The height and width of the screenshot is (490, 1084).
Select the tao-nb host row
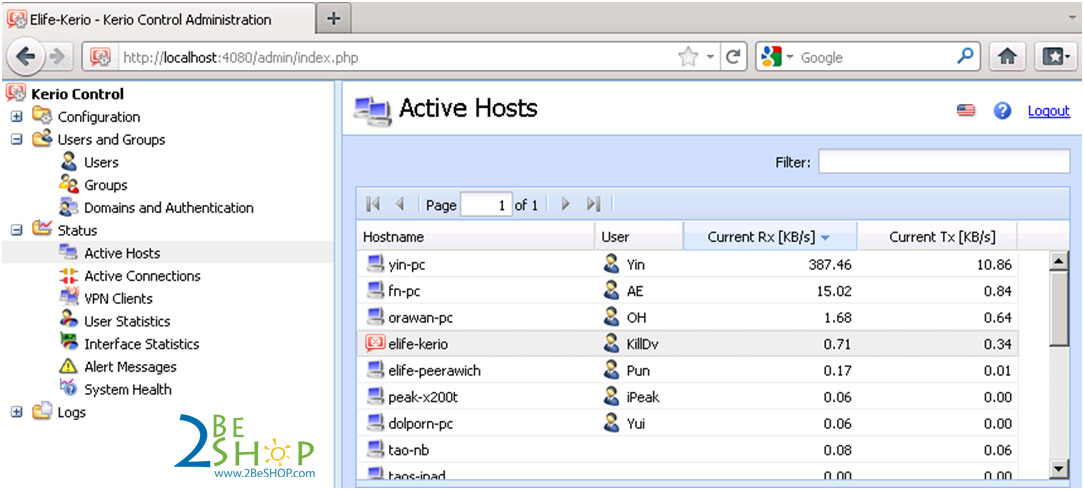tap(687, 450)
